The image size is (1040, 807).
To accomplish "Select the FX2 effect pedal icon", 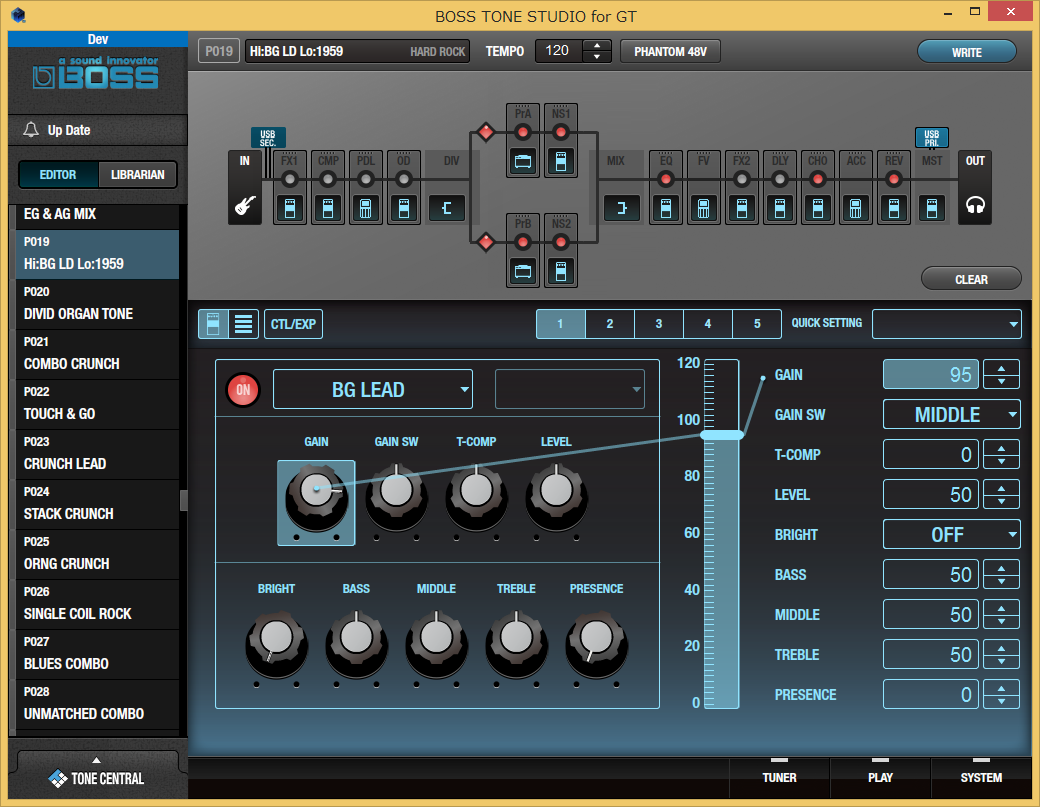I will pos(742,208).
